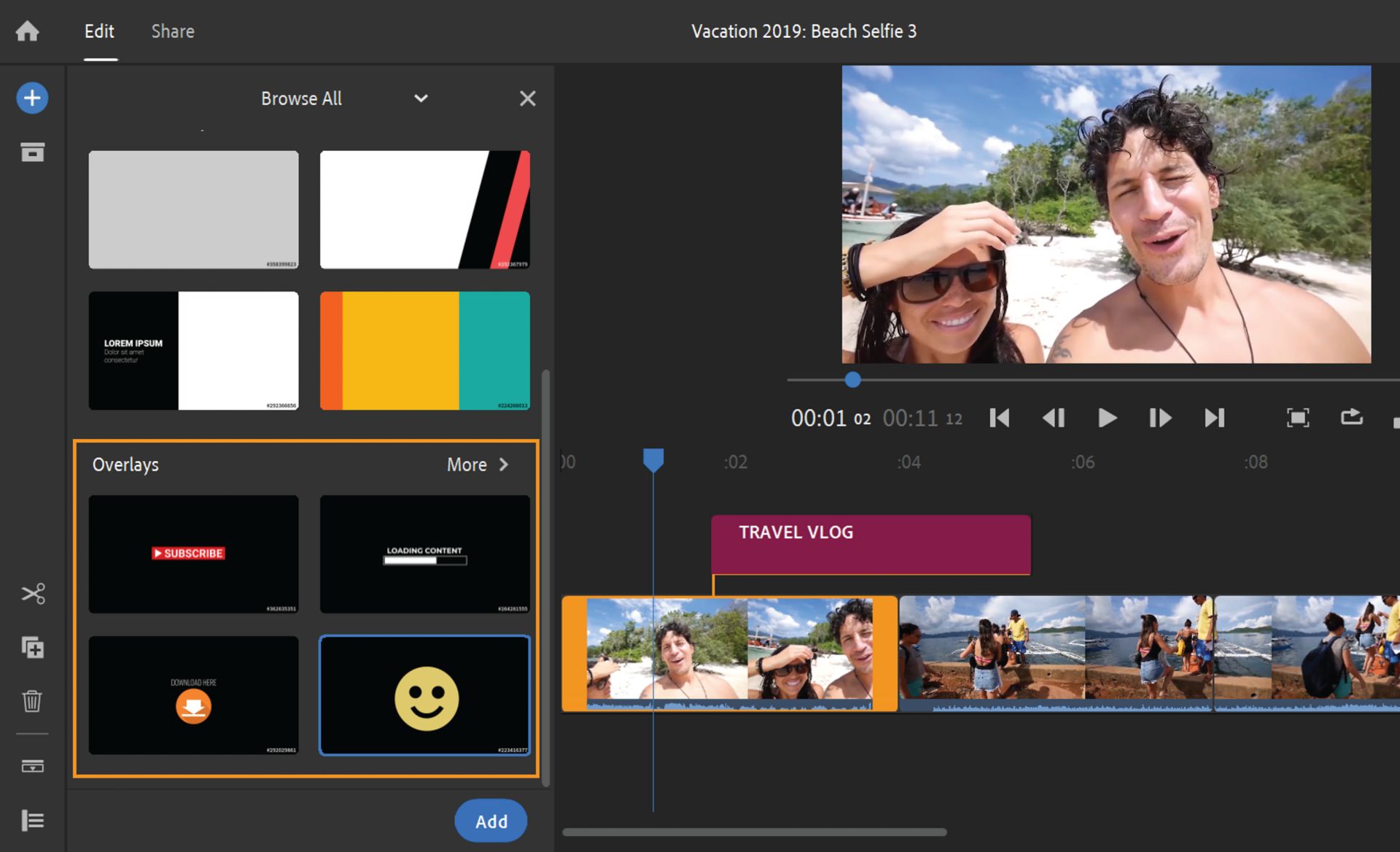
Task: Click the trash delete icon
Action: pyautogui.click(x=32, y=701)
